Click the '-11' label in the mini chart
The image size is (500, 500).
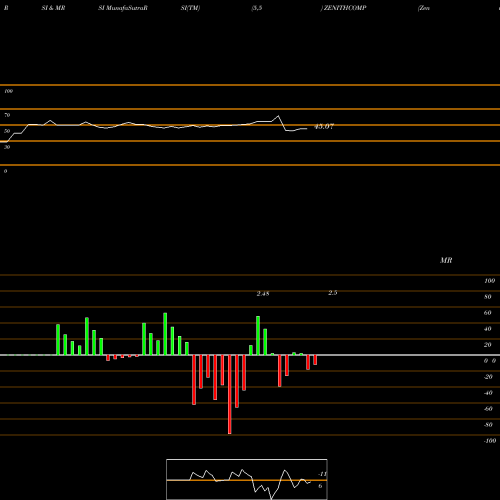[x=322, y=474]
